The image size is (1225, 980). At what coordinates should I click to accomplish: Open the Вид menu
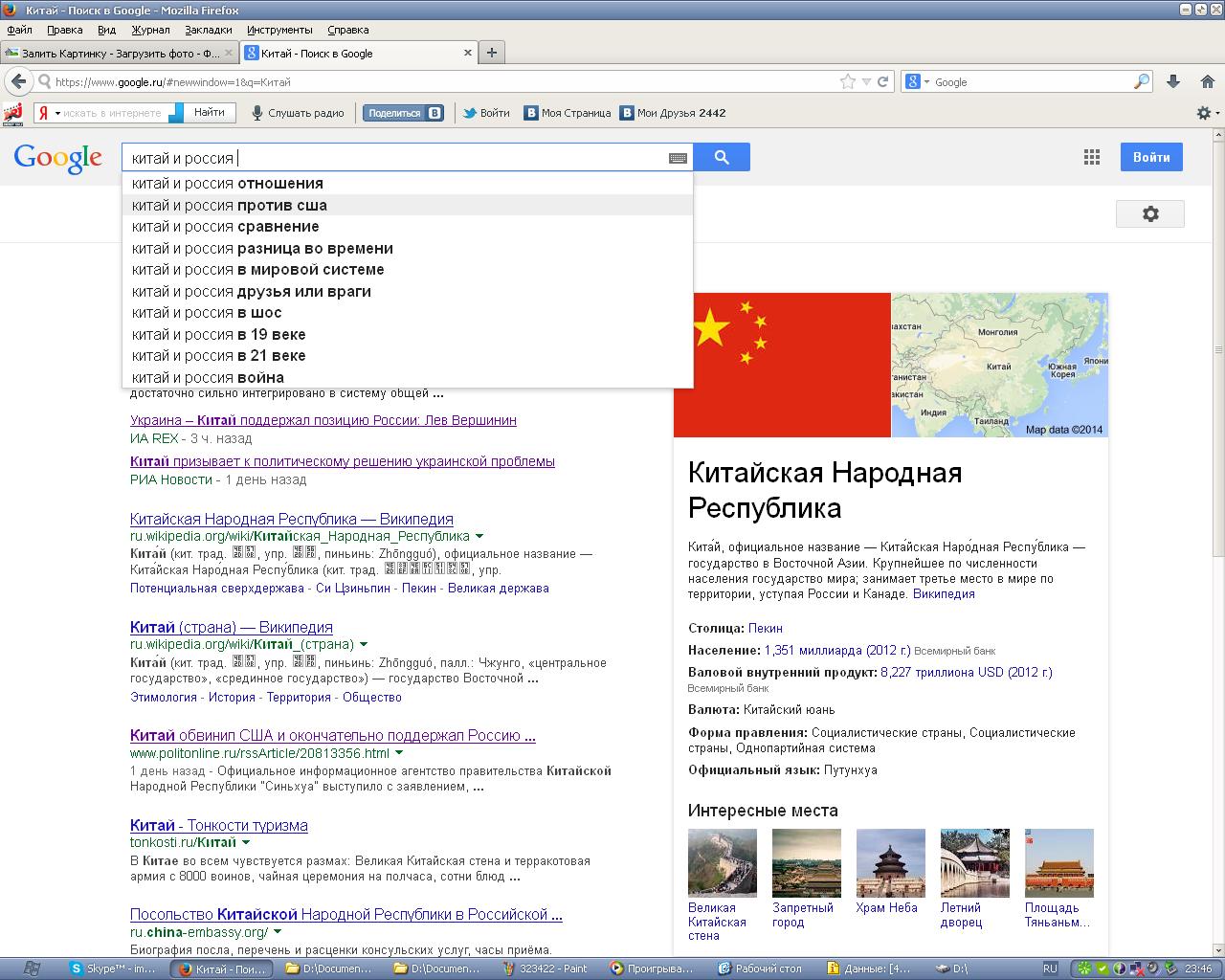106,30
